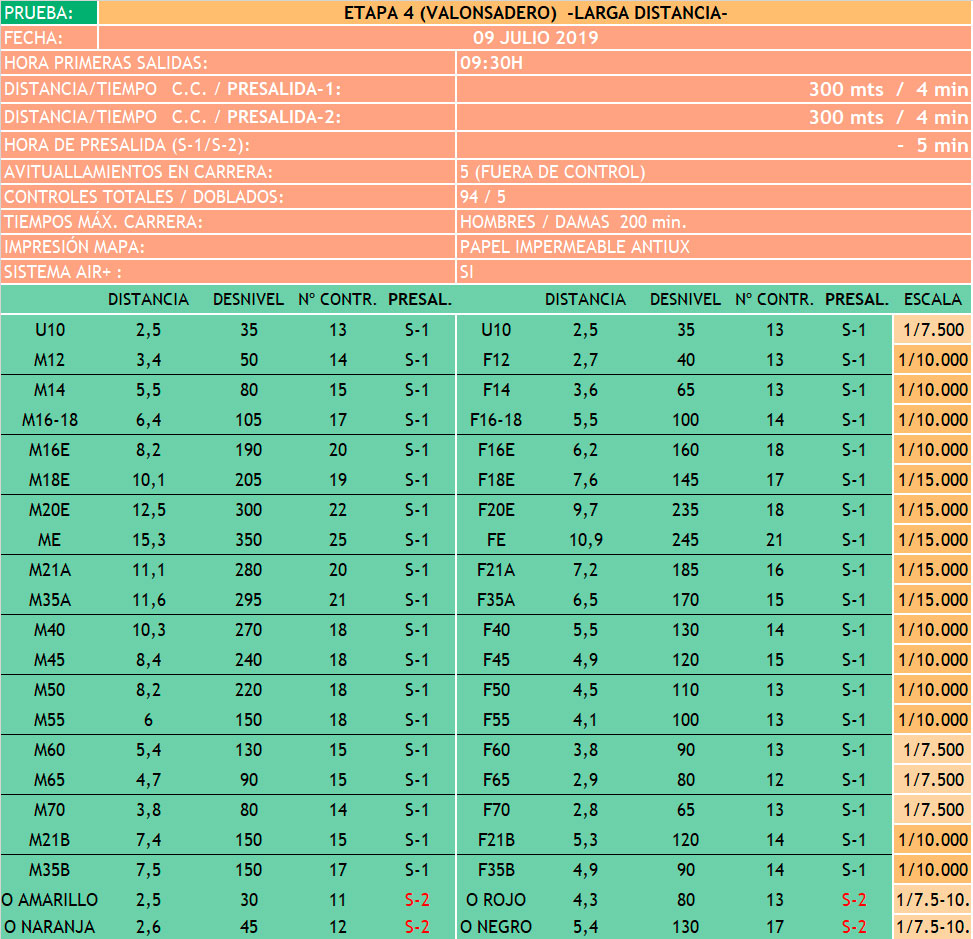Select the M16-18 category cell

tap(50, 420)
